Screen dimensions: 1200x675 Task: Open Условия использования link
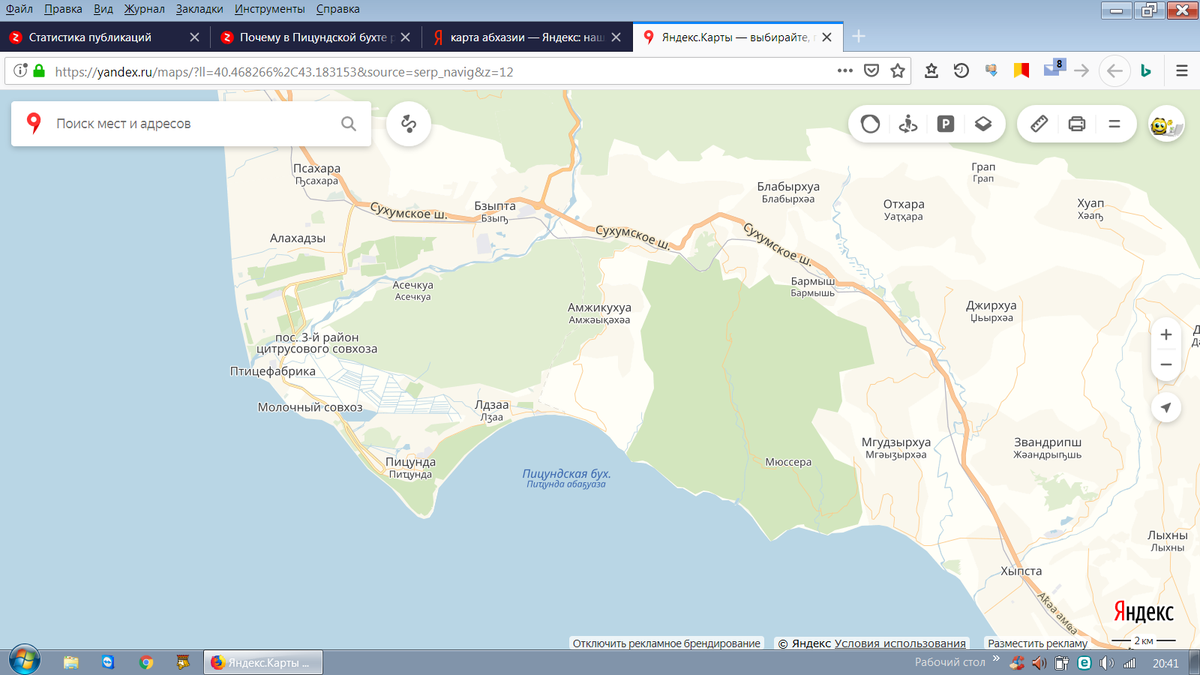point(901,643)
